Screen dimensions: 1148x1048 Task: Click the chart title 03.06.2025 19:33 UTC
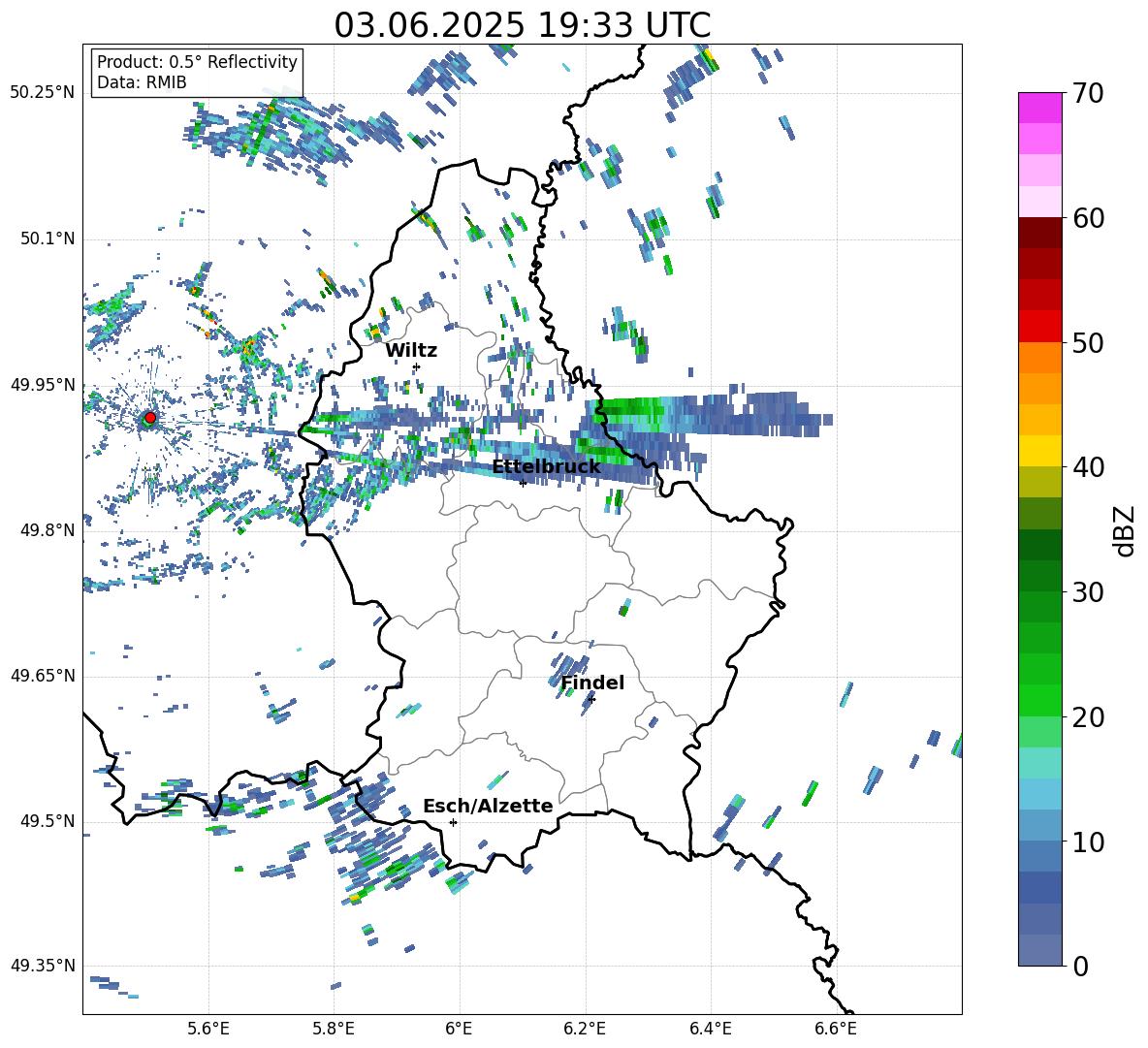[x=522, y=25]
